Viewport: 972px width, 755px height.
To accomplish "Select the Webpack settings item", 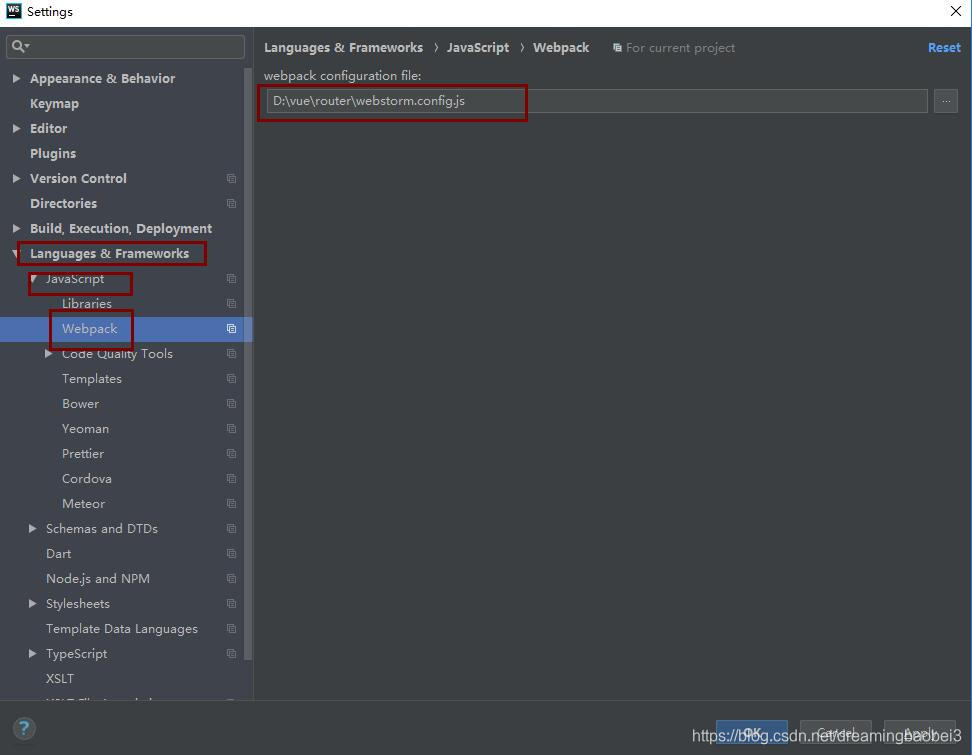I will coord(89,329).
